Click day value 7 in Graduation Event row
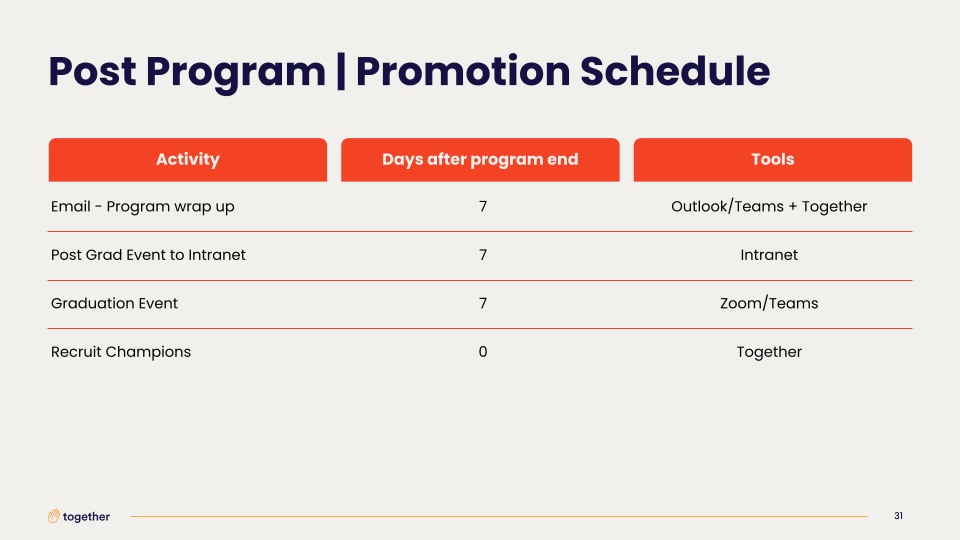960x540 pixels. (x=483, y=303)
